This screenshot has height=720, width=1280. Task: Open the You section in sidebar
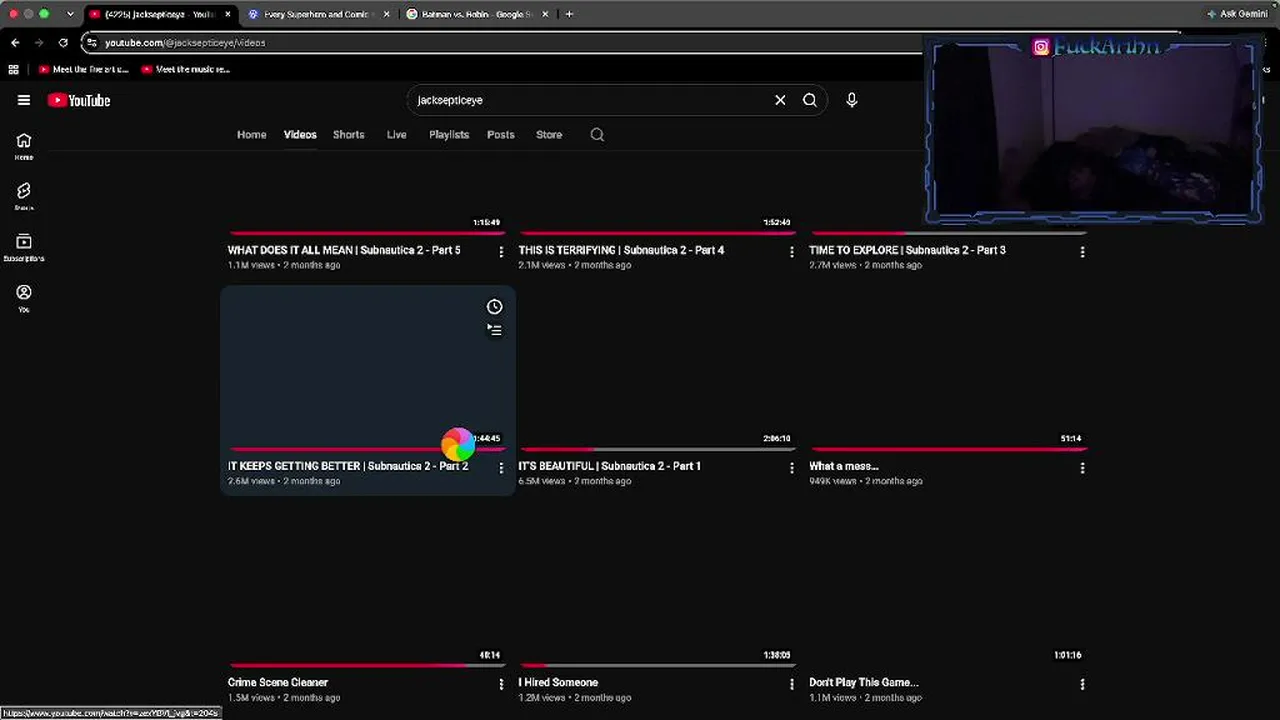click(24, 298)
